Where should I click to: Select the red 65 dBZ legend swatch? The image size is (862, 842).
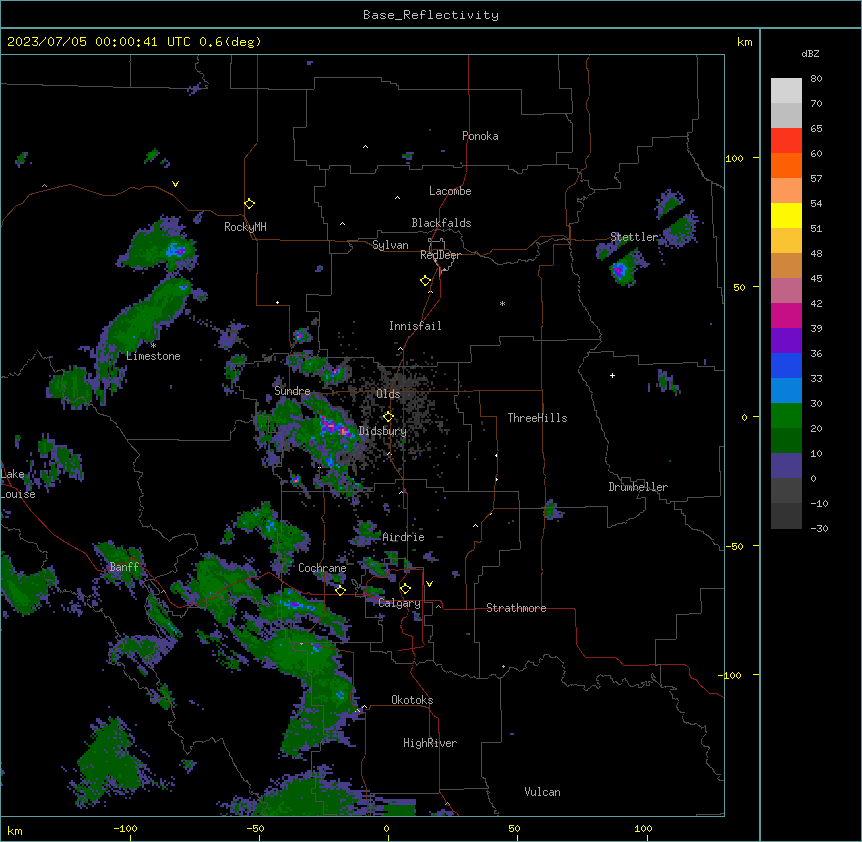(786, 141)
